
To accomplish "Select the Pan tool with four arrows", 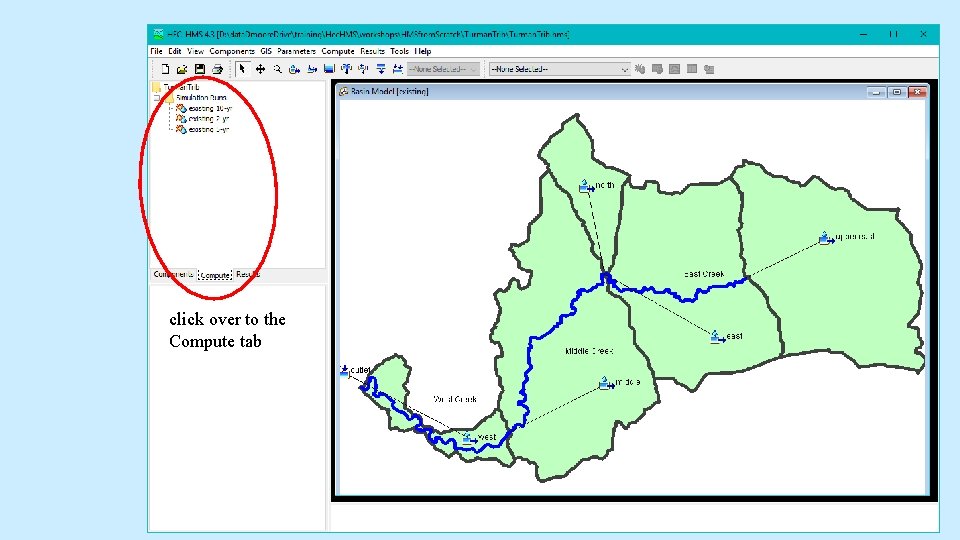I will [x=260, y=69].
